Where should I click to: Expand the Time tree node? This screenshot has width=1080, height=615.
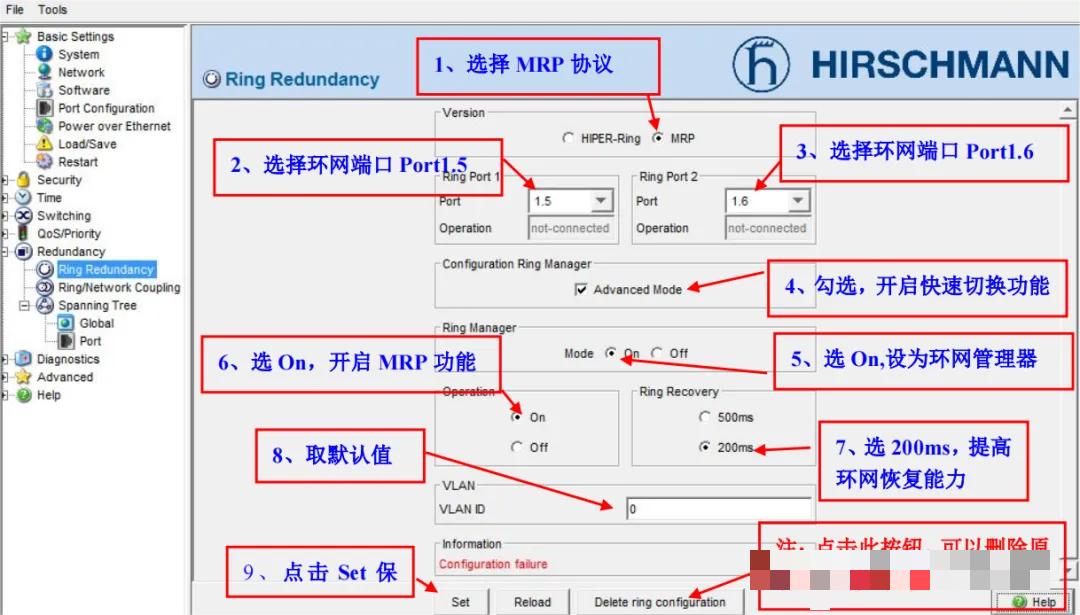(4, 198)
